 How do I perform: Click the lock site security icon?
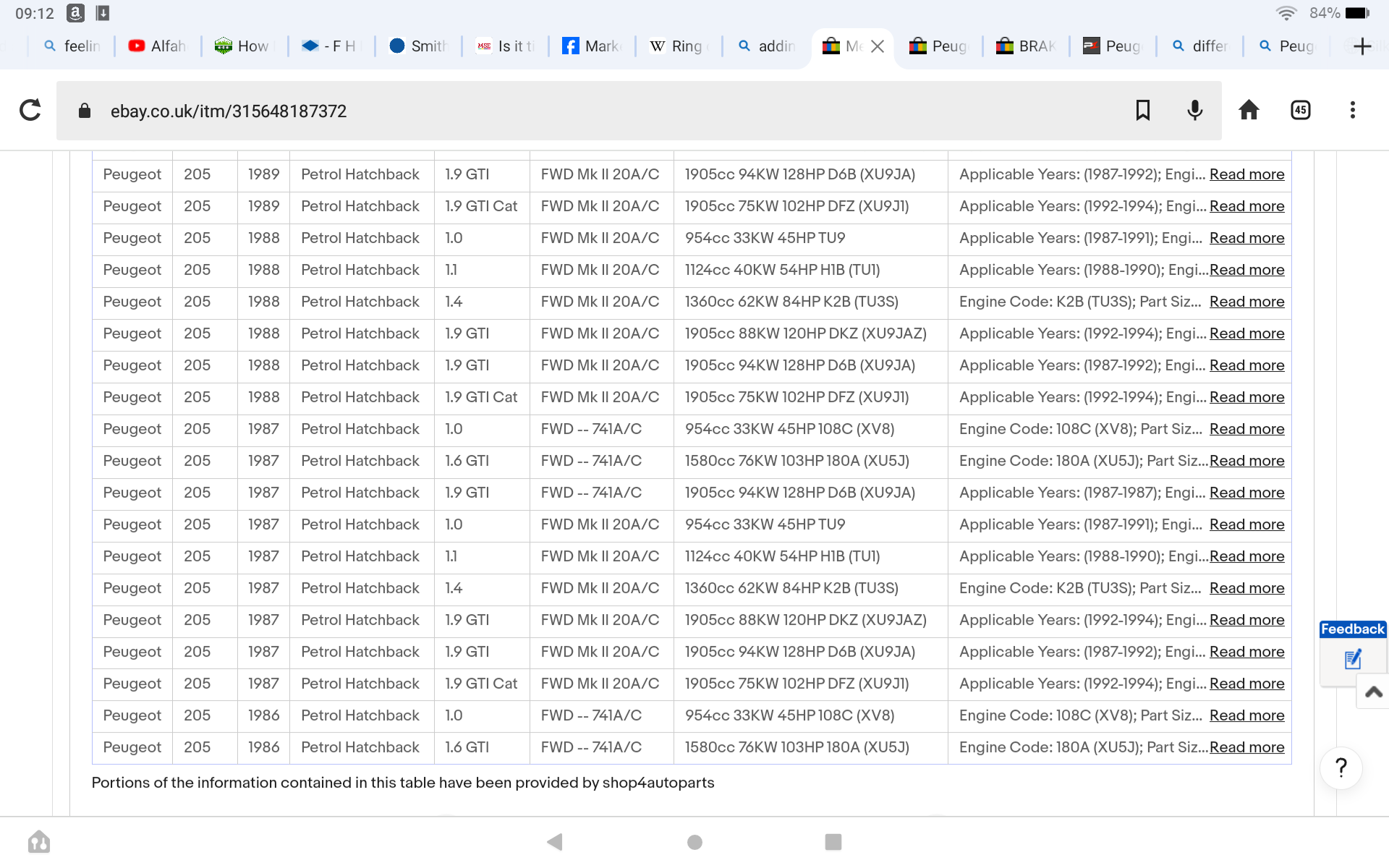(85, 111)
